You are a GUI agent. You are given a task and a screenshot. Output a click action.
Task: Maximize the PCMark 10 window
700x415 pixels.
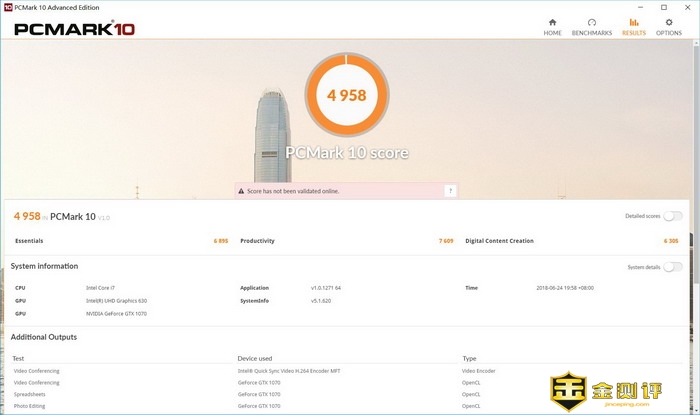coord(663,7)
